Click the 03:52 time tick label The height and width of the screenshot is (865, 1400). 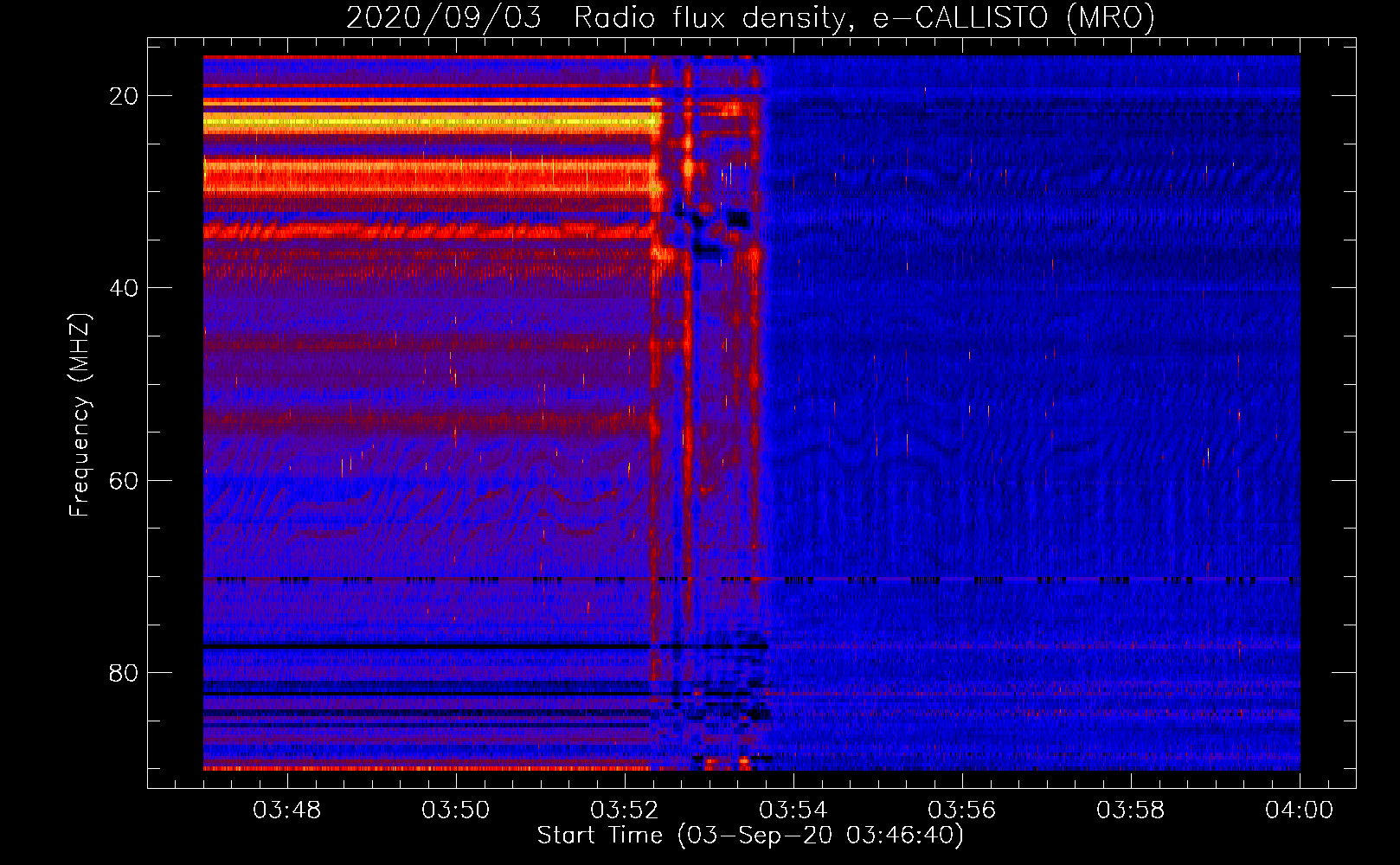624,810
